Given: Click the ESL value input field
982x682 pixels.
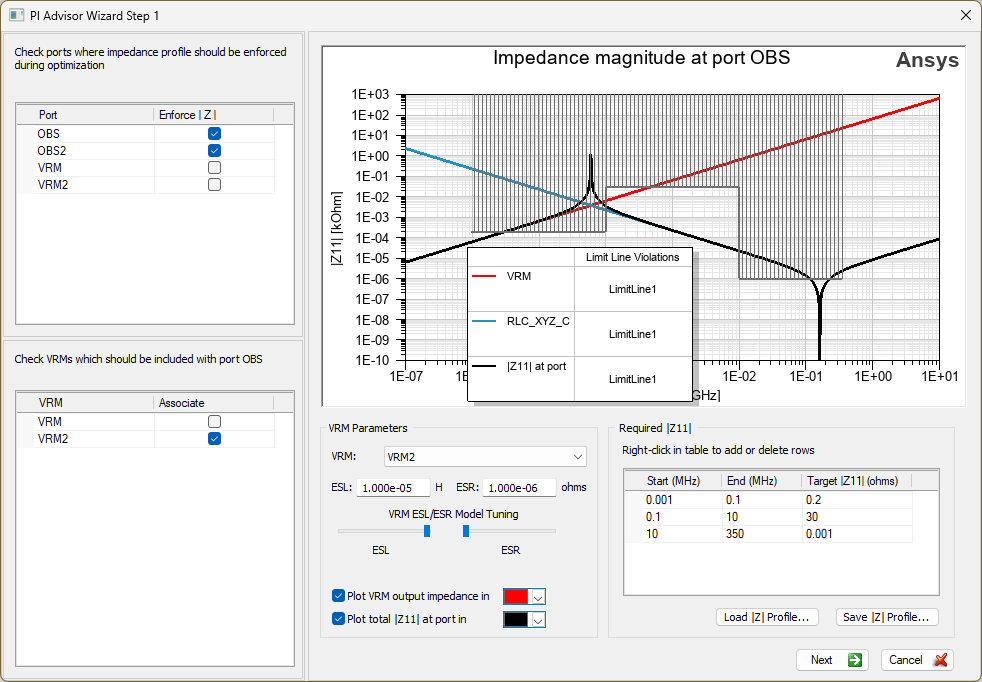Looking at the screenshot, I should (392, 488).
